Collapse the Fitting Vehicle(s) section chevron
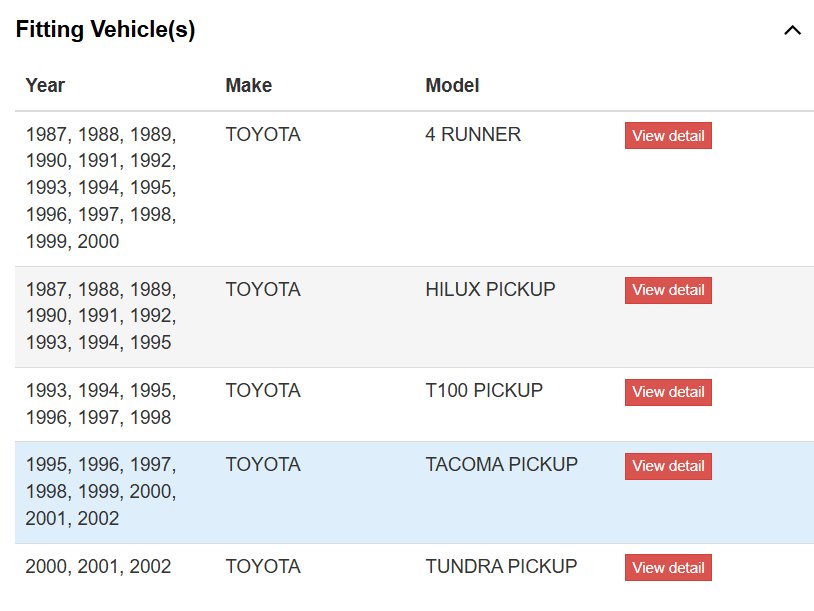 point(792,30)
